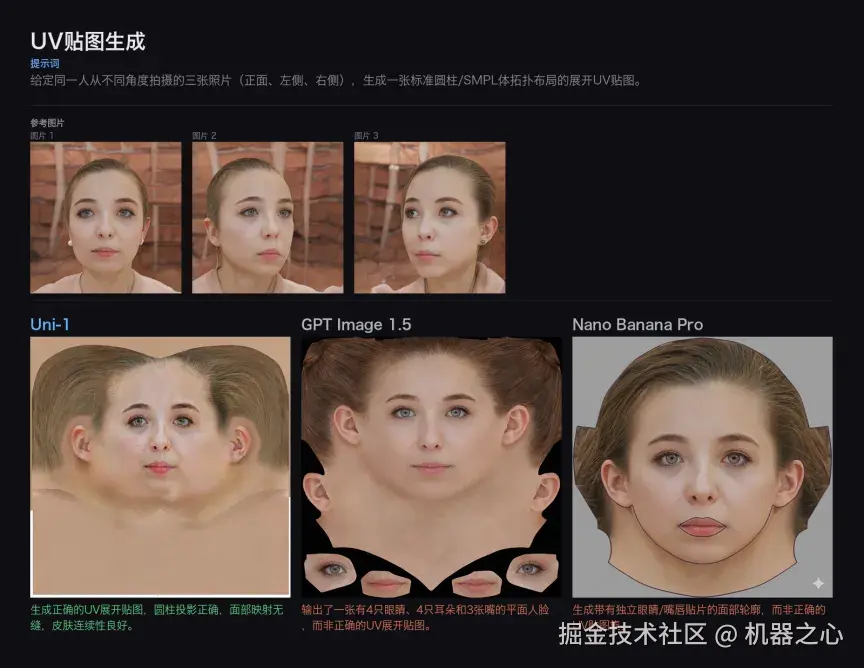Open the Nano Banana Pro result image
The image size is (864, 668).
(x=700, y=467)
